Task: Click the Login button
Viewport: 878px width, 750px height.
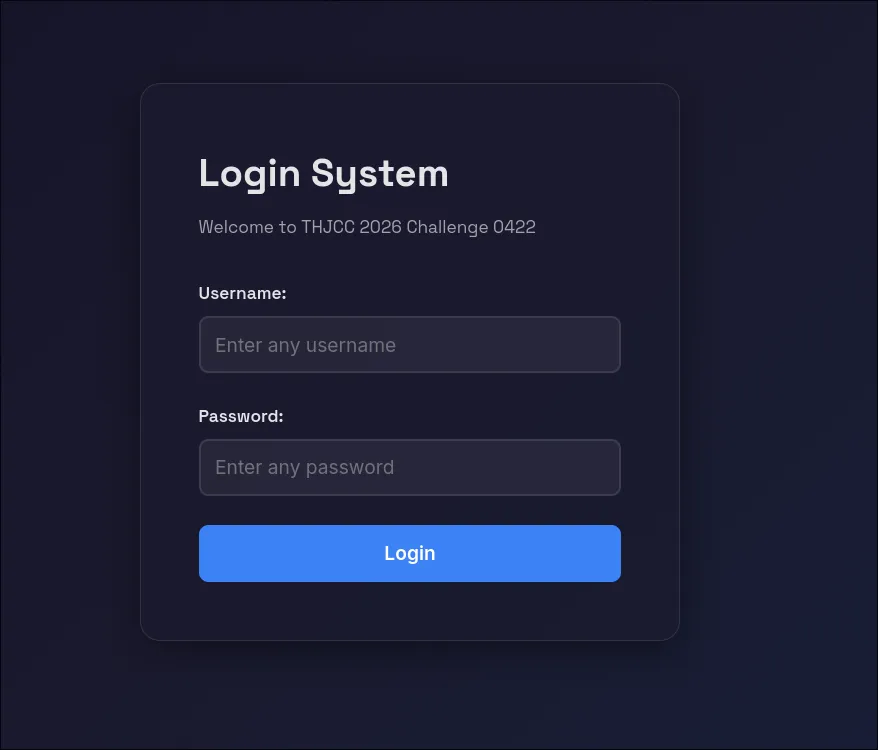Action: (409, 553)
